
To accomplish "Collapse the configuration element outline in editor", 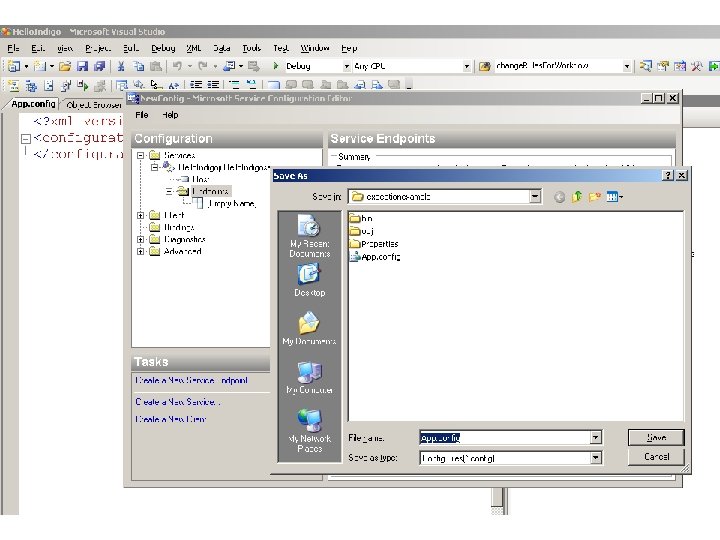I will (26, 138).
